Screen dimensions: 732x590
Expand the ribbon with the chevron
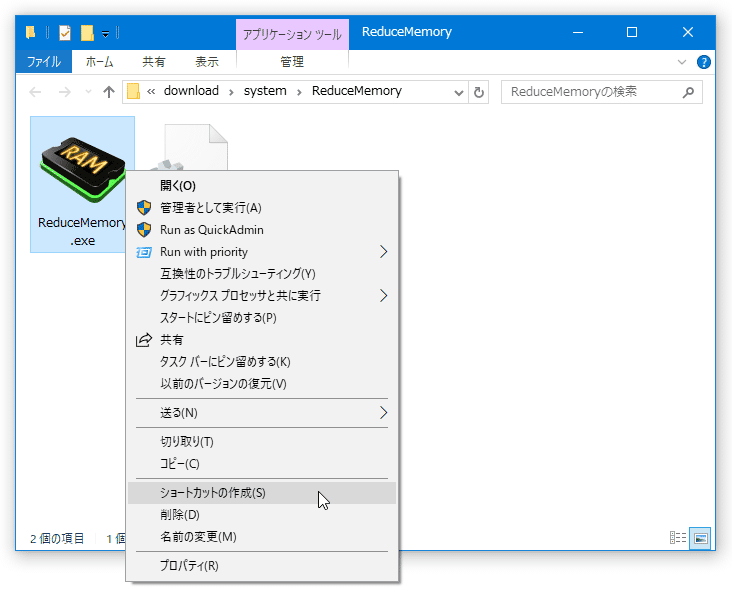682,62
